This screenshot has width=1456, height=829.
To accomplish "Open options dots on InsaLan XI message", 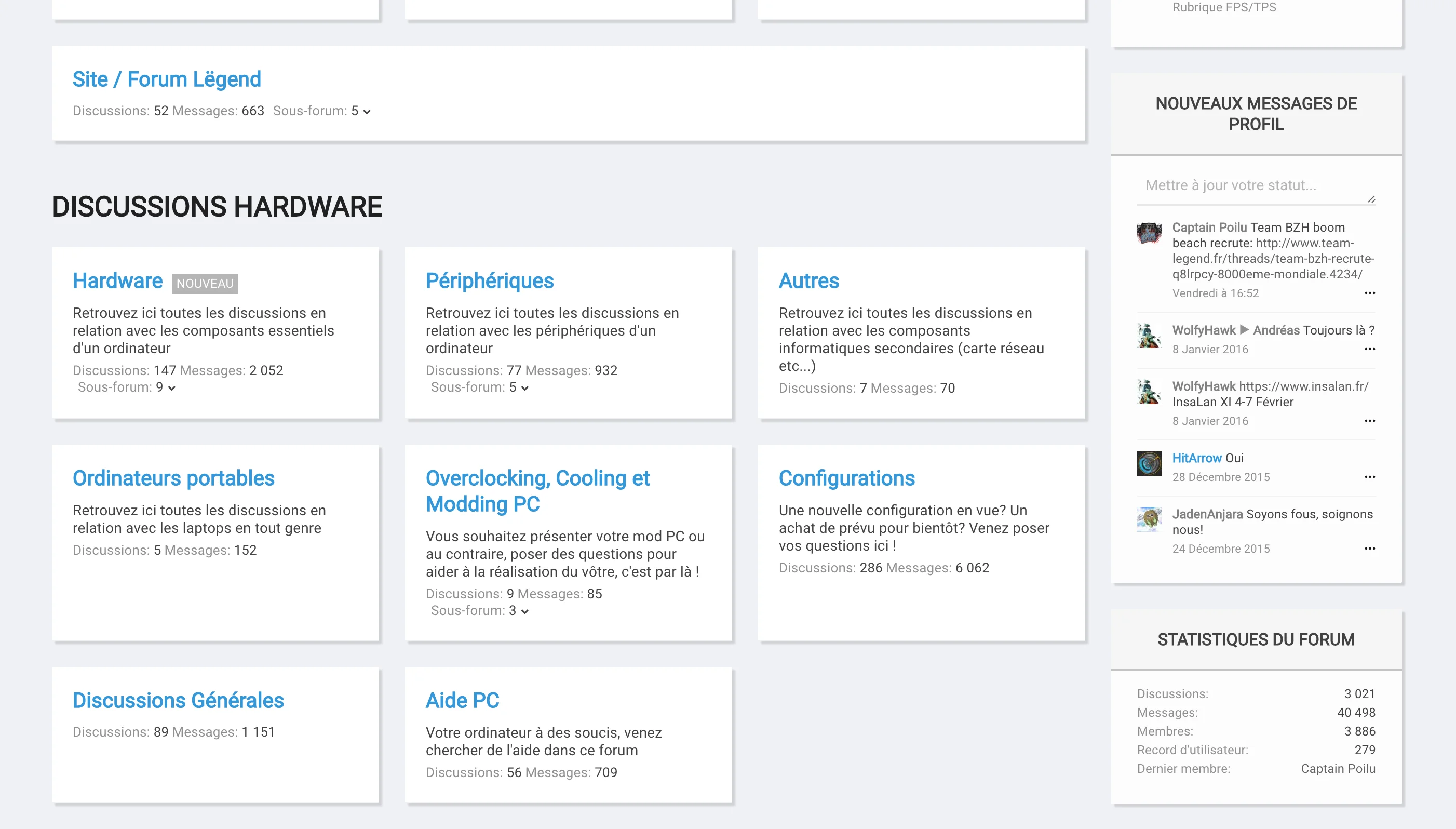I will (x=1369, y=421).
